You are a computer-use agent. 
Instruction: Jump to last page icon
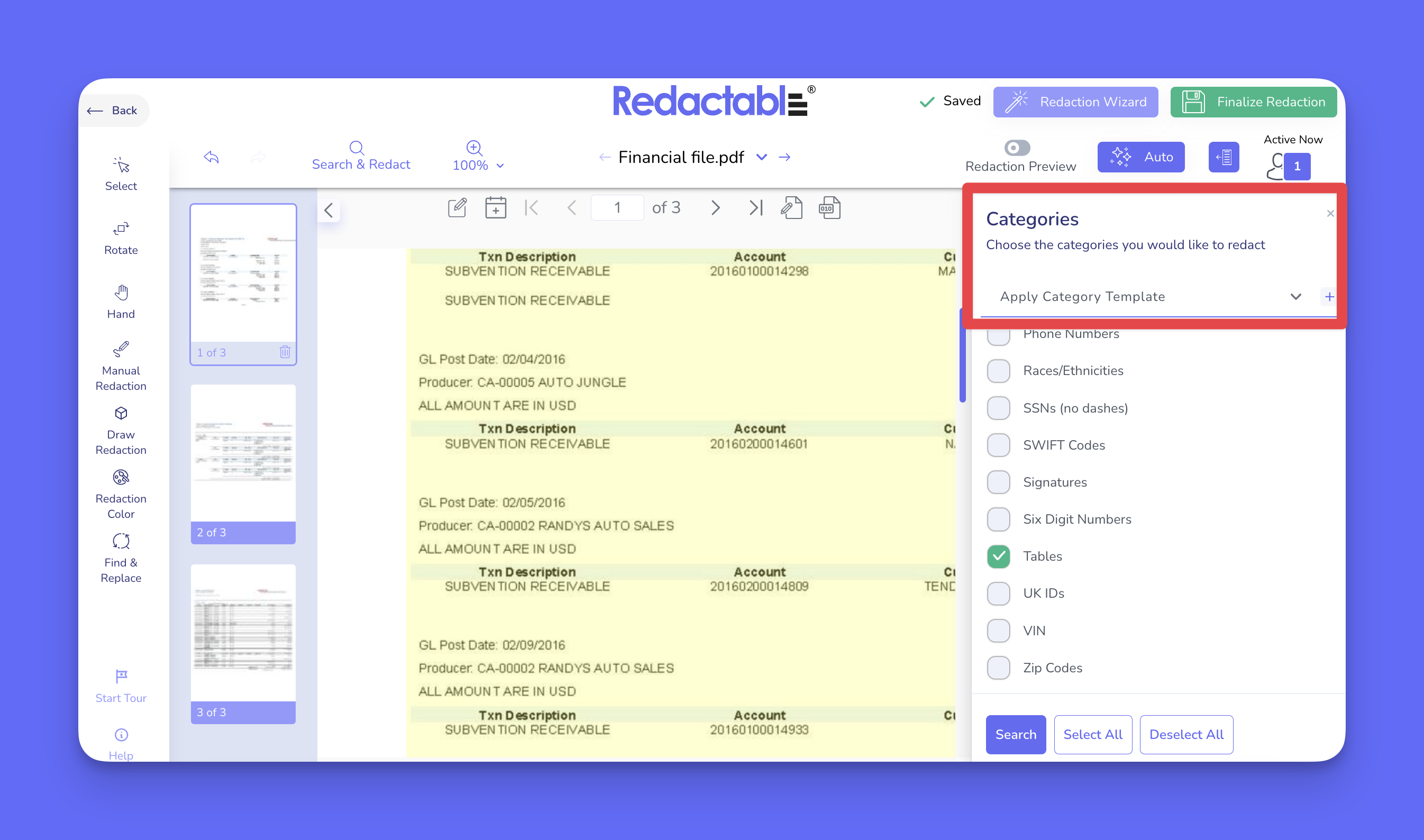coord(755,208)
